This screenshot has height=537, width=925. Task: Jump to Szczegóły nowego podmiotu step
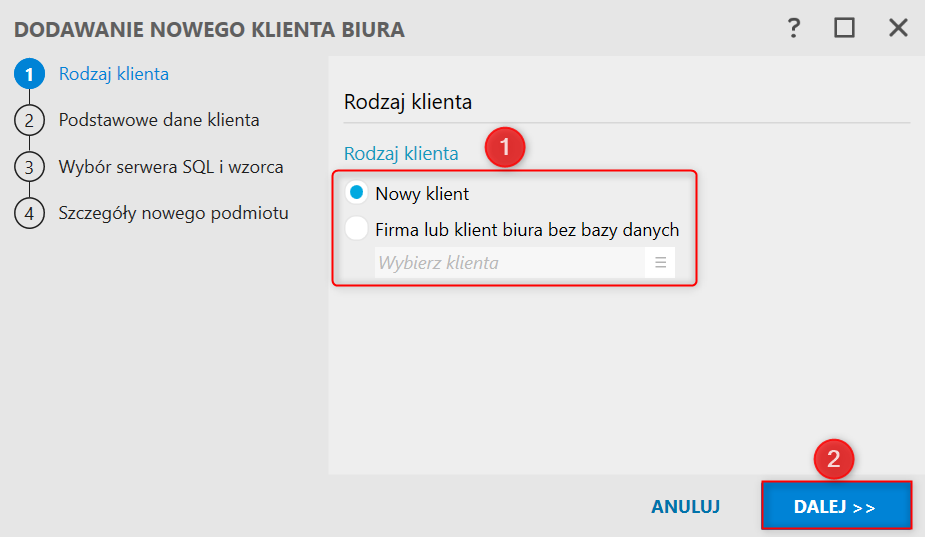[x=174, y=213]
